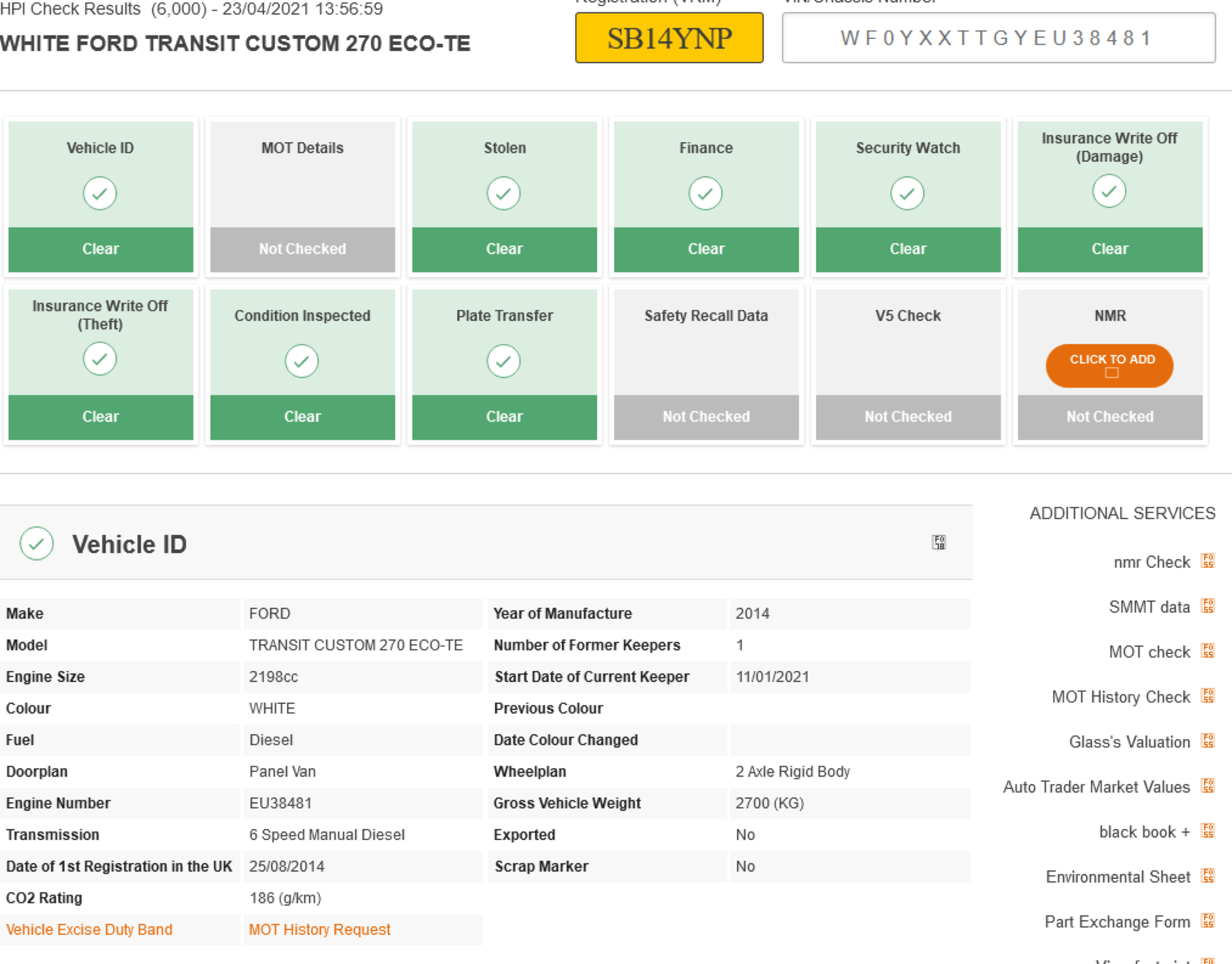Click the Plate Transfer Clear status bar

point(504,417)
